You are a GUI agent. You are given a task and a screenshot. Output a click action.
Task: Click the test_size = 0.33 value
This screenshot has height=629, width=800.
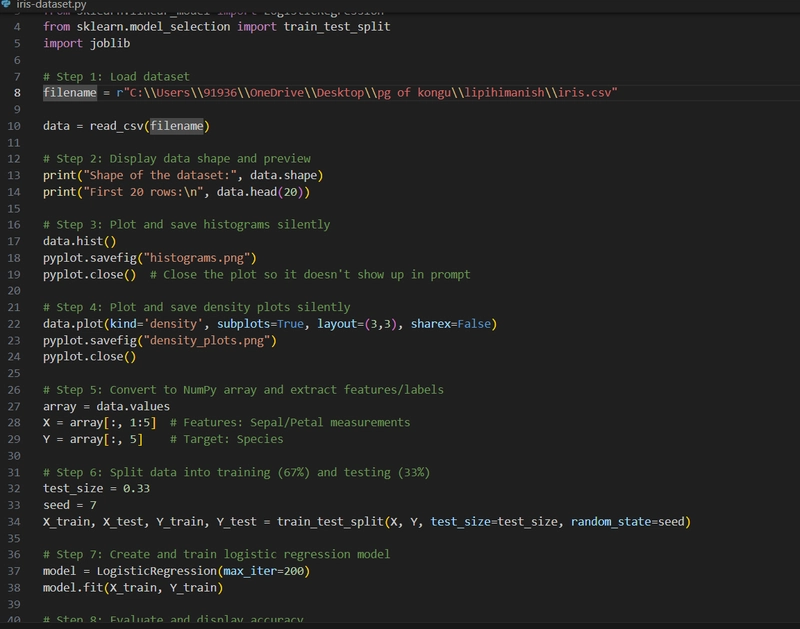[137, 489]
